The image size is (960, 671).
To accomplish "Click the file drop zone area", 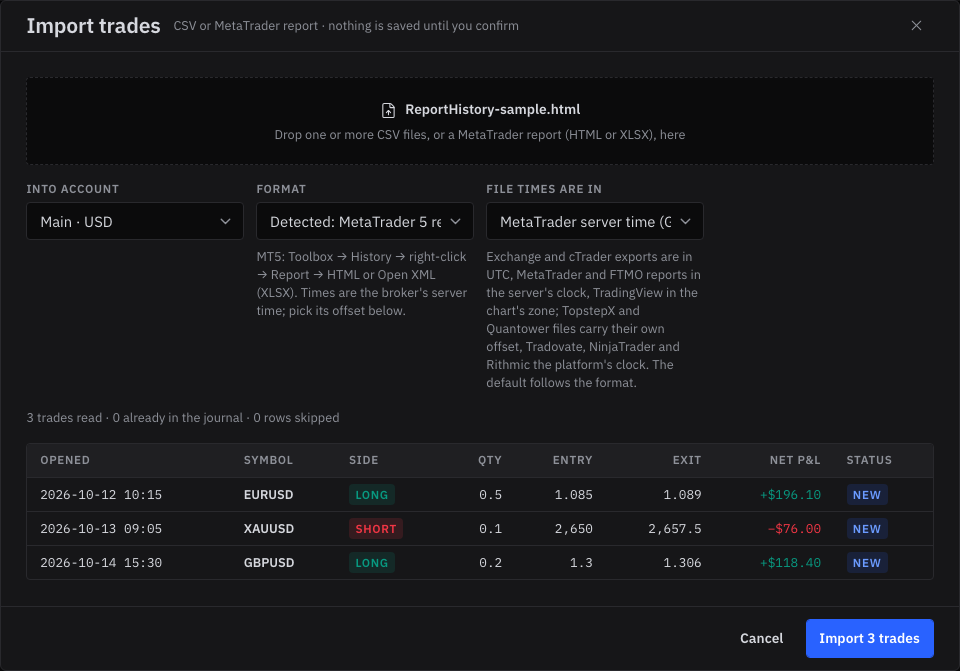I will (x=480, y=121).
